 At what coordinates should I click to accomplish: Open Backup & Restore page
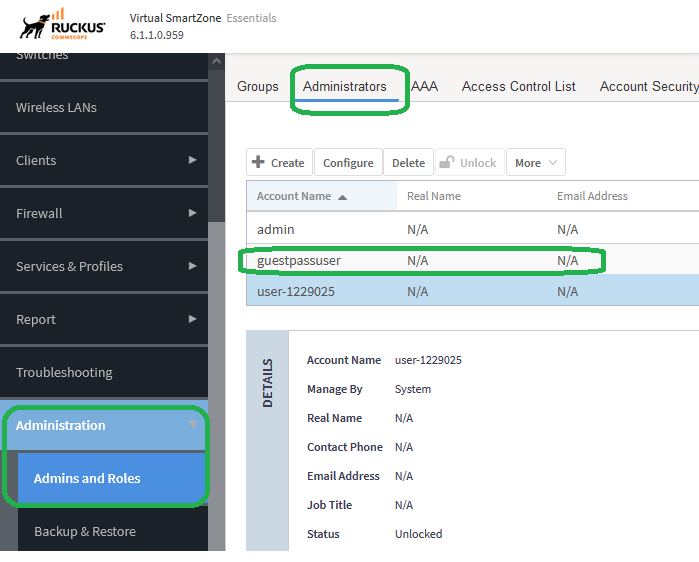pos(85,531)
